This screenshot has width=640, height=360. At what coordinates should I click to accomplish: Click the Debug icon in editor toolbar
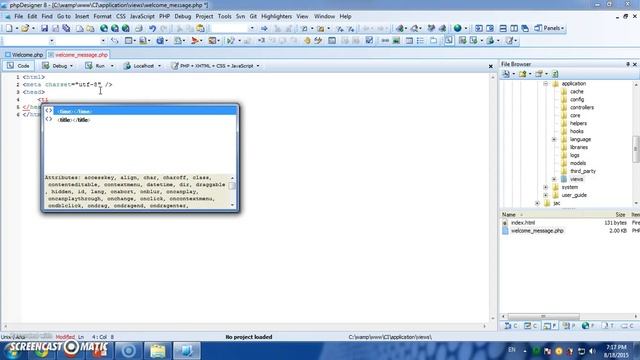click(46, 66)
